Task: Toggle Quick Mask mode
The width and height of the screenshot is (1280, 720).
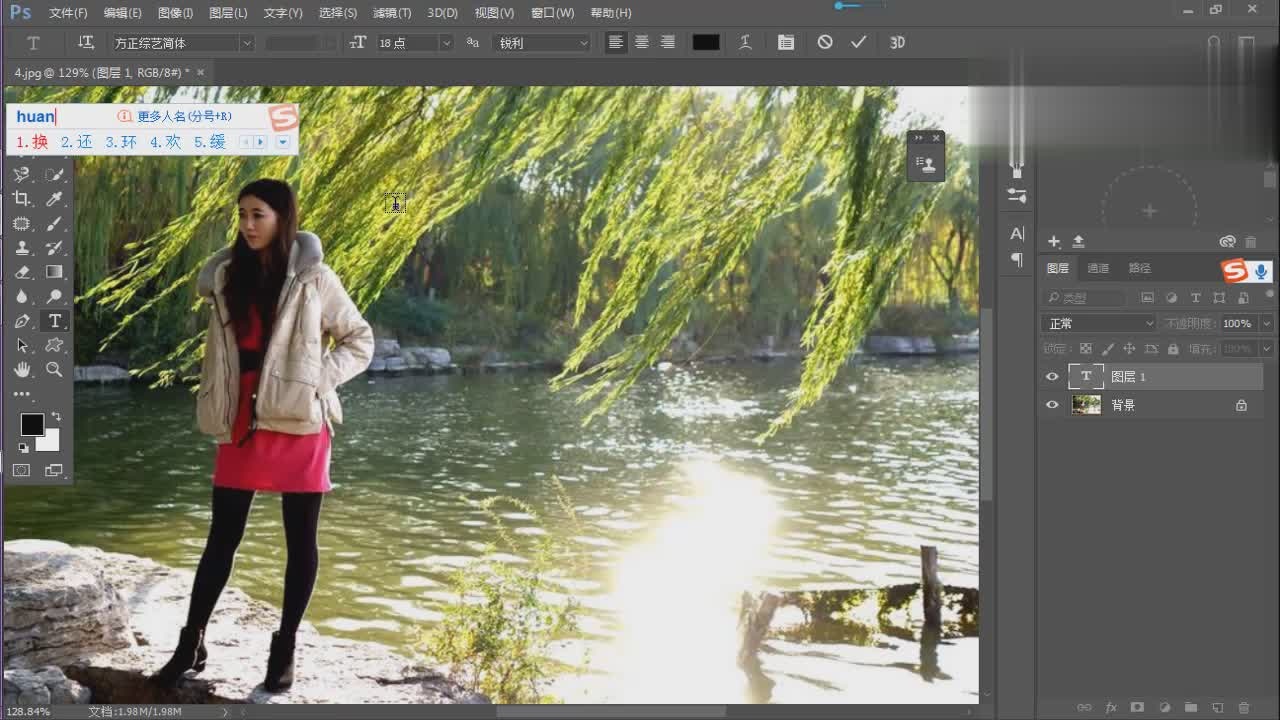Action: click(22, 470)
